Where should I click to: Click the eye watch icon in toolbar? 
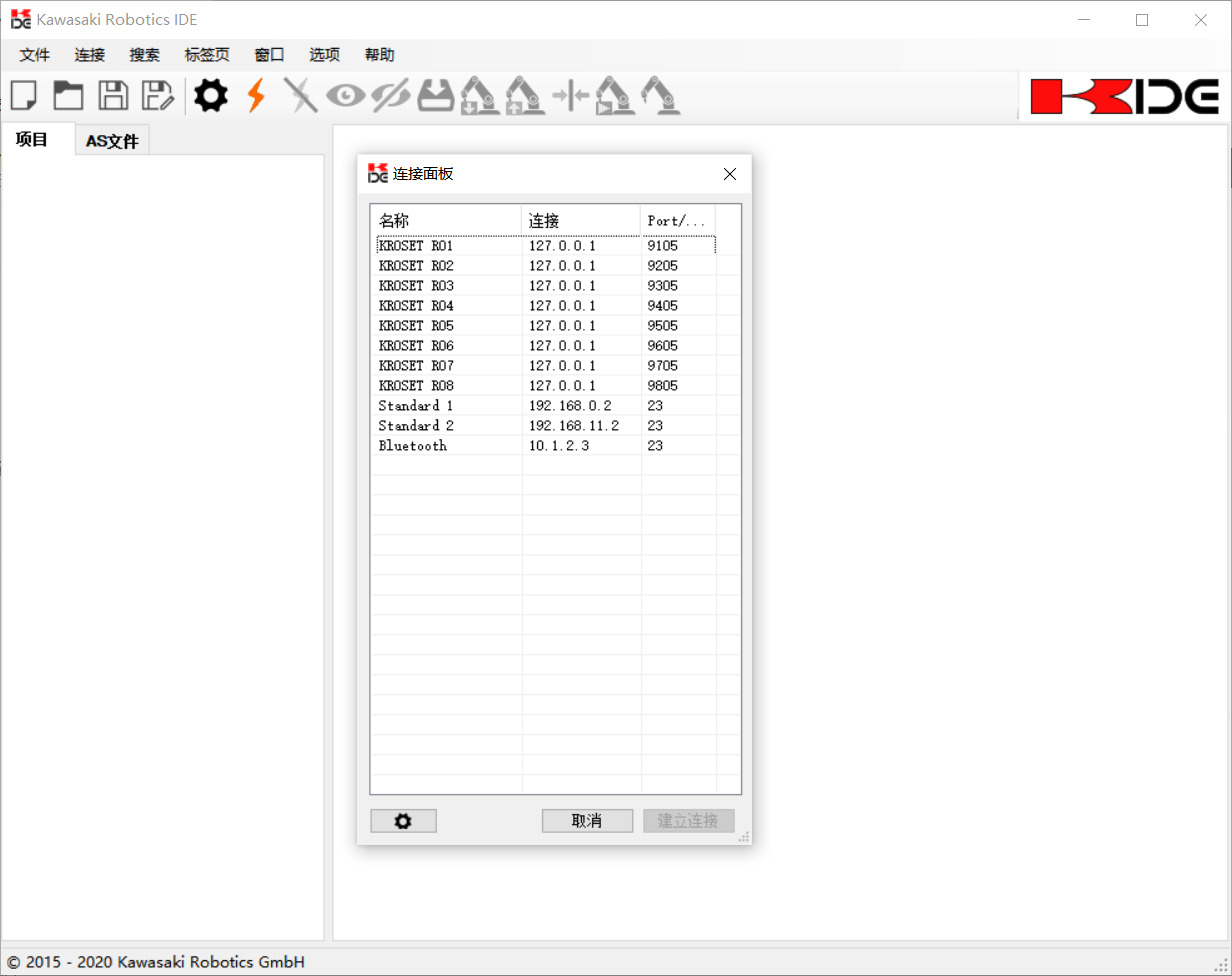point(346,96)
